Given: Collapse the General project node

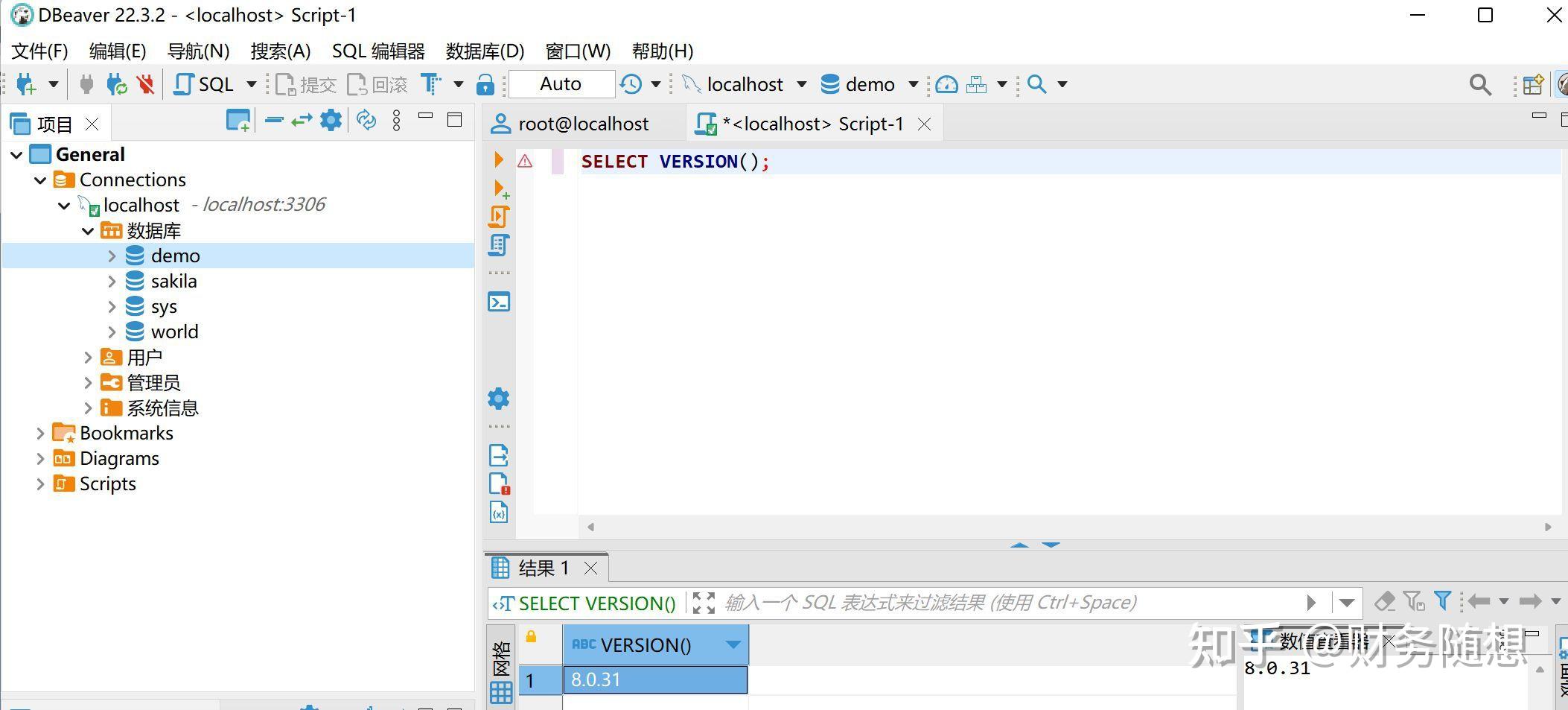Looking at the screenshot, I should pyautogui.click(x=16, y=155).
